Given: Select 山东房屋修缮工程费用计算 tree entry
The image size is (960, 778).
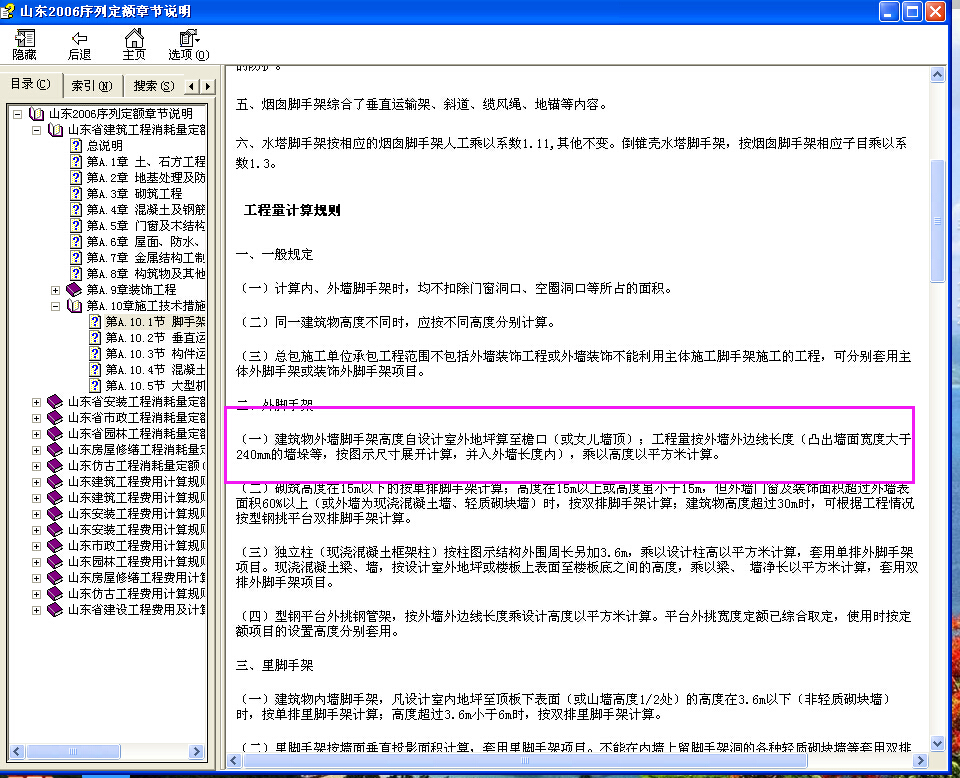Looking at the screenshot, I should (137, 578).
